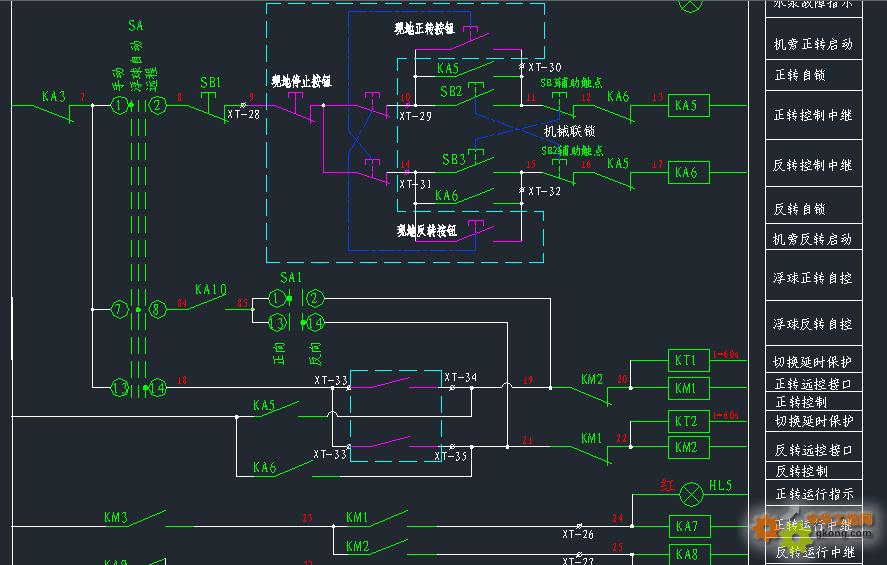Click the XT-26 terminal label
This screenshot has width=887, height=565.
[578, 534]
